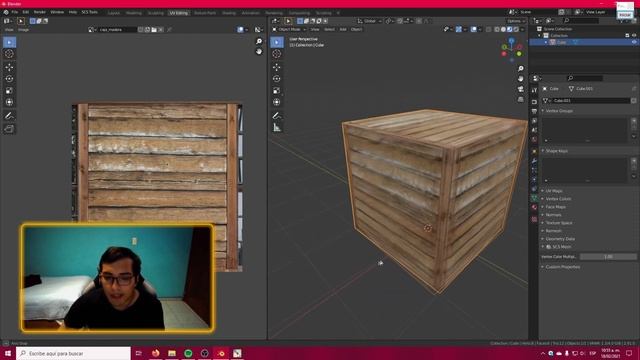Select the Annotate tool in the UV editor

(x=9, y=116)
